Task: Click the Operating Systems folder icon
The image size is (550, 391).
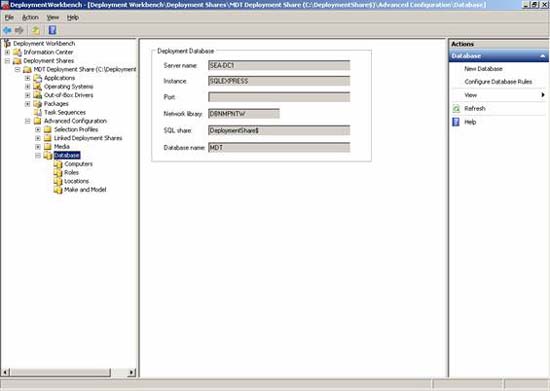Action: pos(38,87)
